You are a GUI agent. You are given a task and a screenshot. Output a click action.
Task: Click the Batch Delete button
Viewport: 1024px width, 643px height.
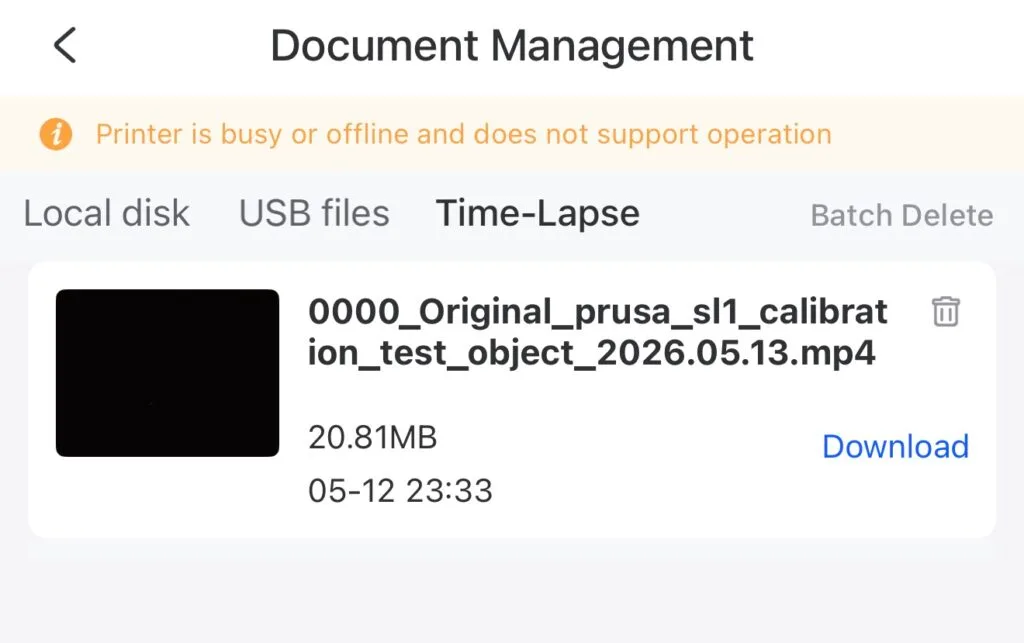[x=902, y=215]
